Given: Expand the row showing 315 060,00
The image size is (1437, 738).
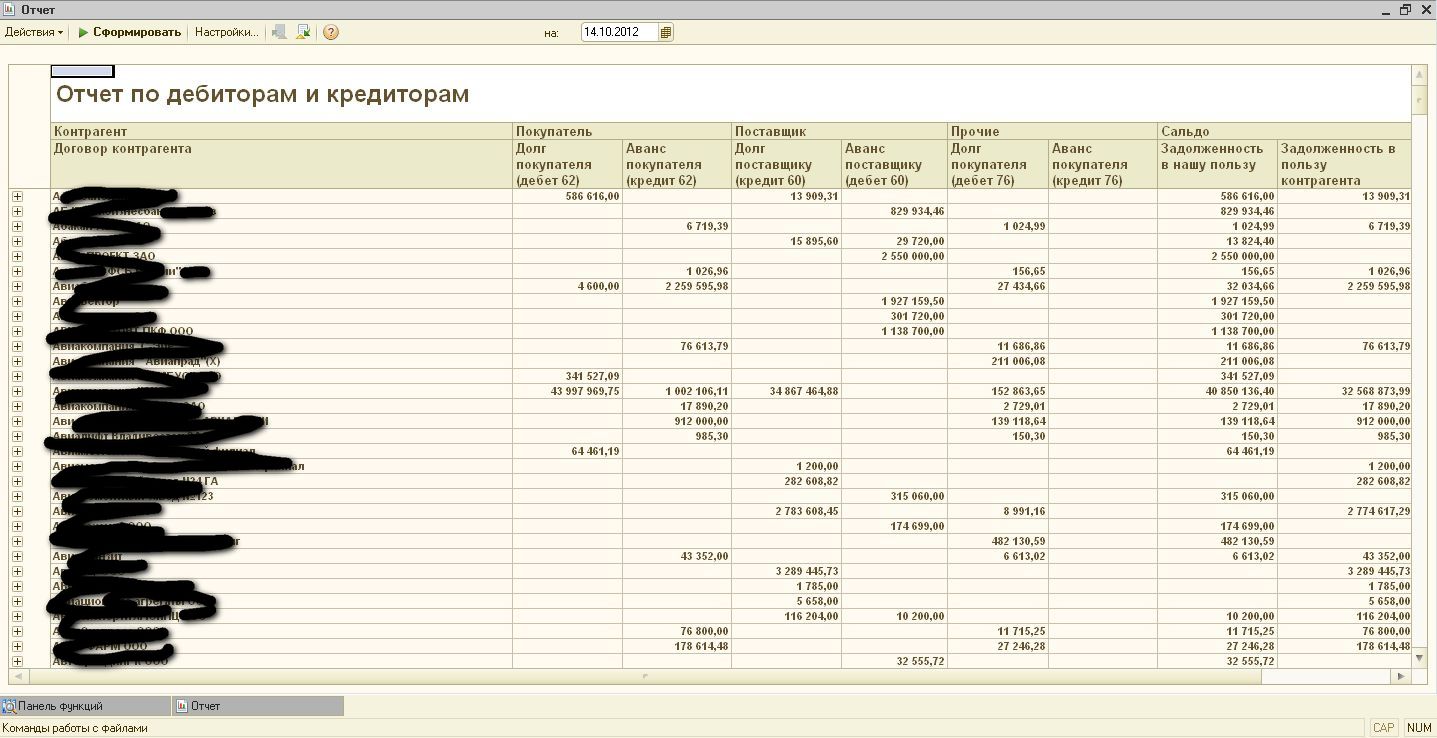Looking at the screenshot, I should click(x=17, y=496).
